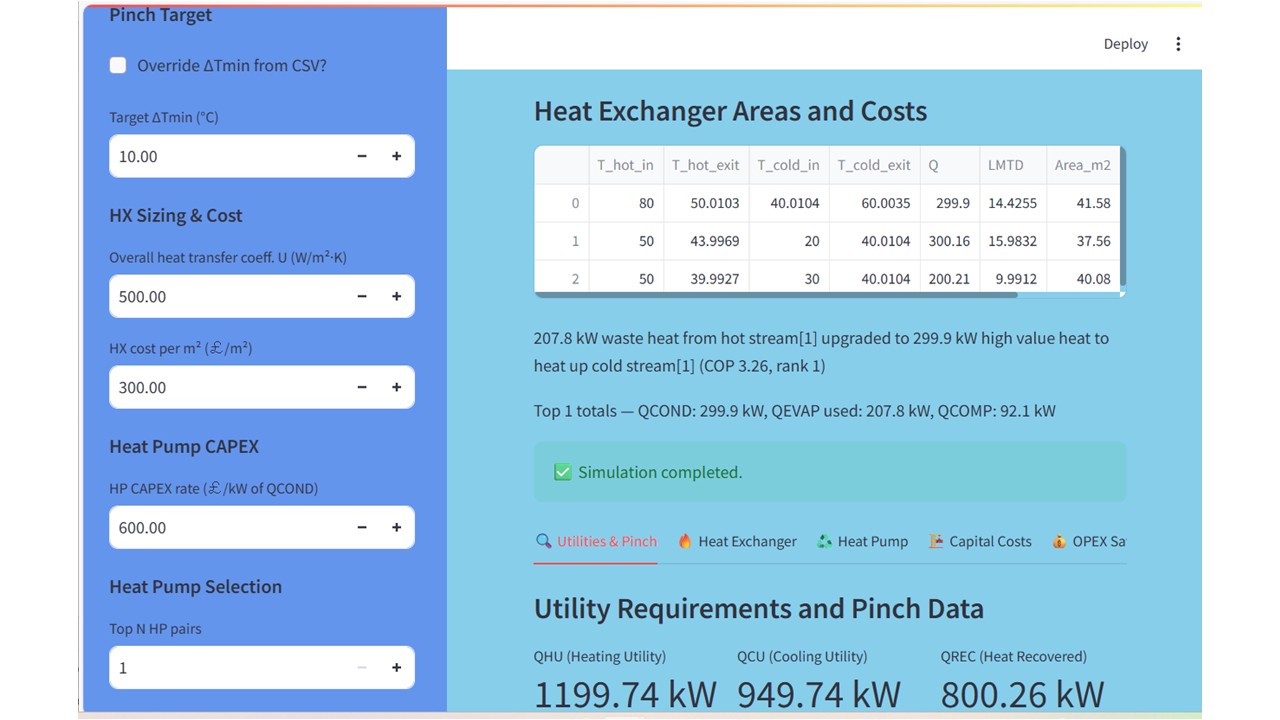Switch to the Heat Exchanger tab
This screenshot has width=1280, height=720.
[x=737, y=541]
